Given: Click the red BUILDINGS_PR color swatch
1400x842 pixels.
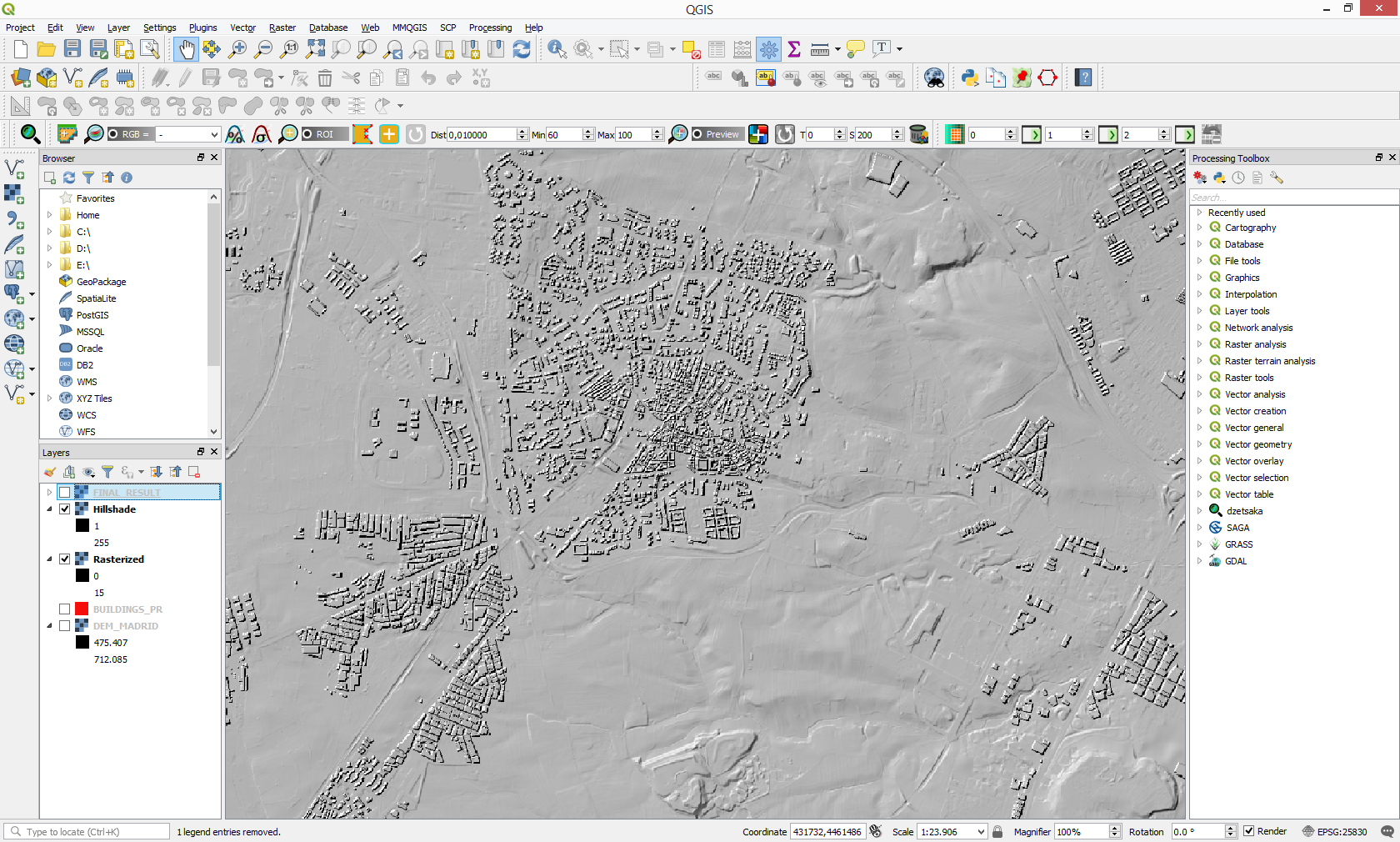Looking at the screenshot, I should click(x=82, y=609).
